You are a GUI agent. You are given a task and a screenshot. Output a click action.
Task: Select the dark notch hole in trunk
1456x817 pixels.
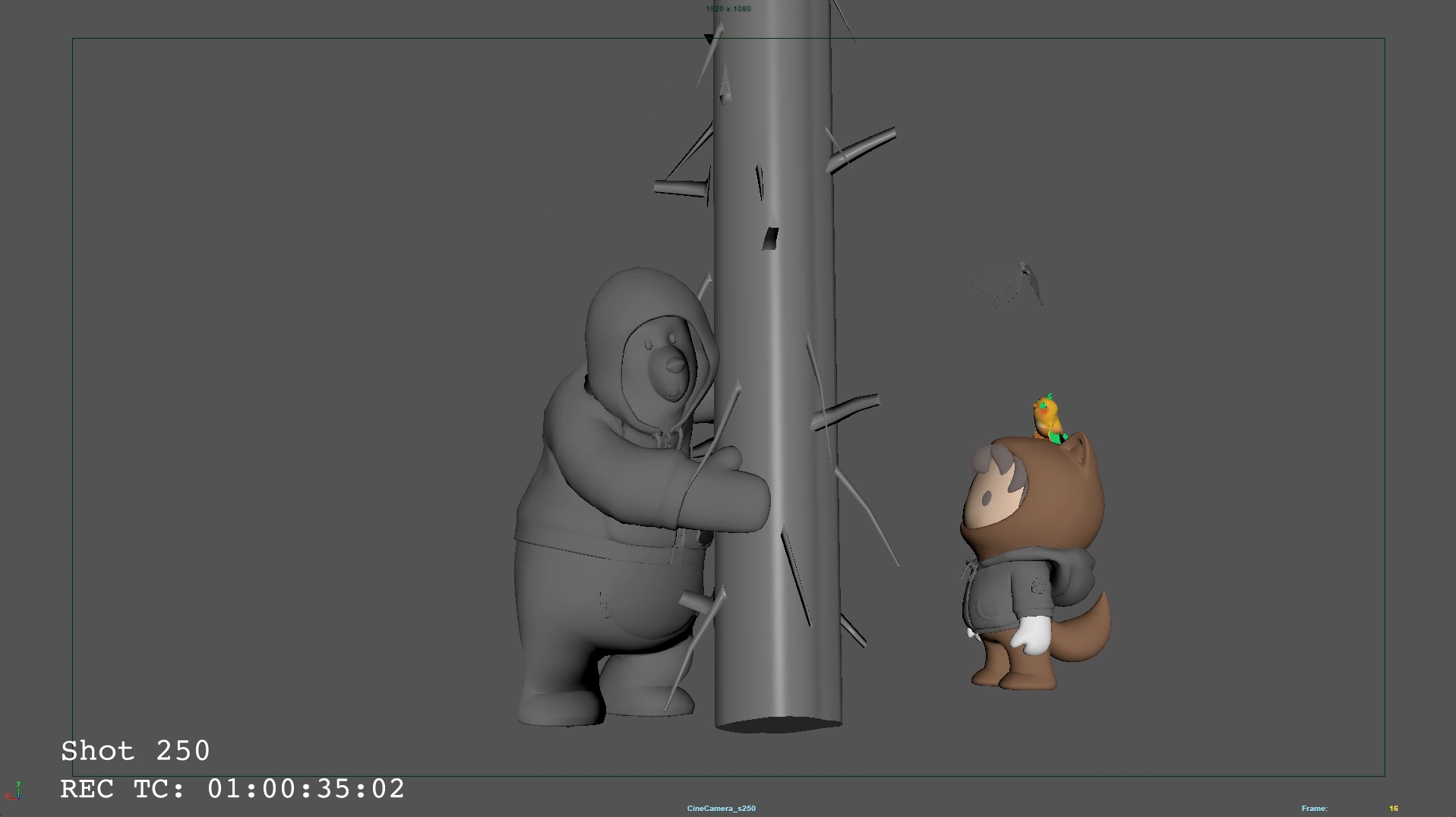pos(770,238)
